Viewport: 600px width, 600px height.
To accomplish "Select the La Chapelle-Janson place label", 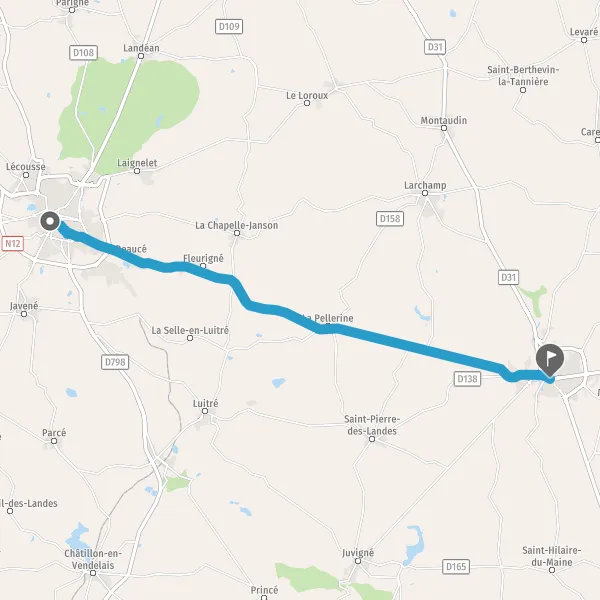I will [x=236, y=225].
